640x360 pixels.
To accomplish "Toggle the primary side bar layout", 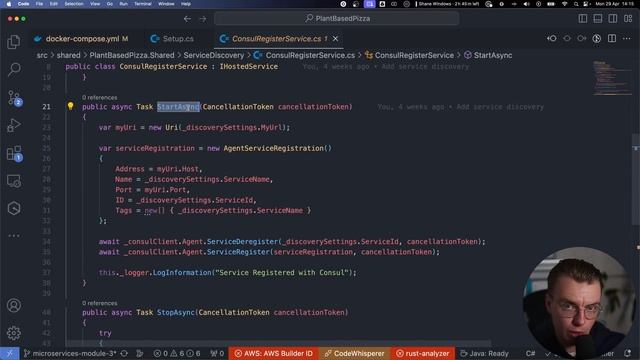I will 583,19.
